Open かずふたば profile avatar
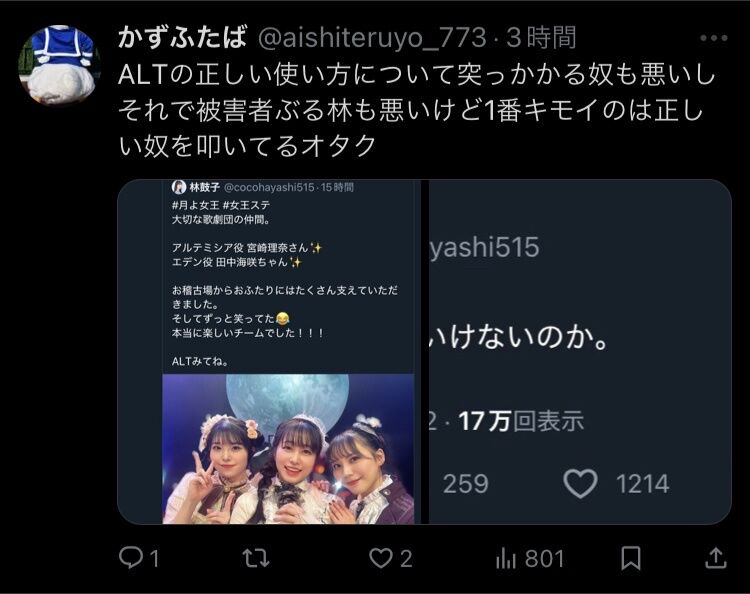 (59, 65)
